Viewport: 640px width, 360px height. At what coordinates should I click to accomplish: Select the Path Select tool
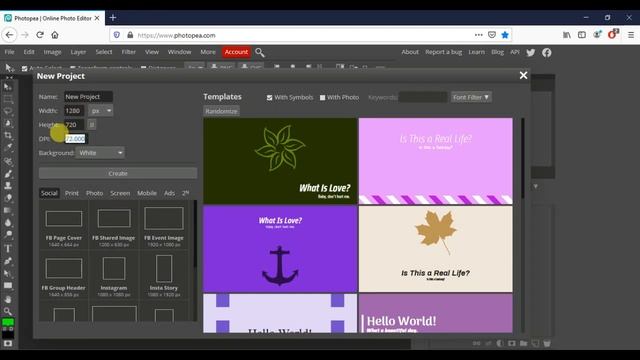(8, 273)
